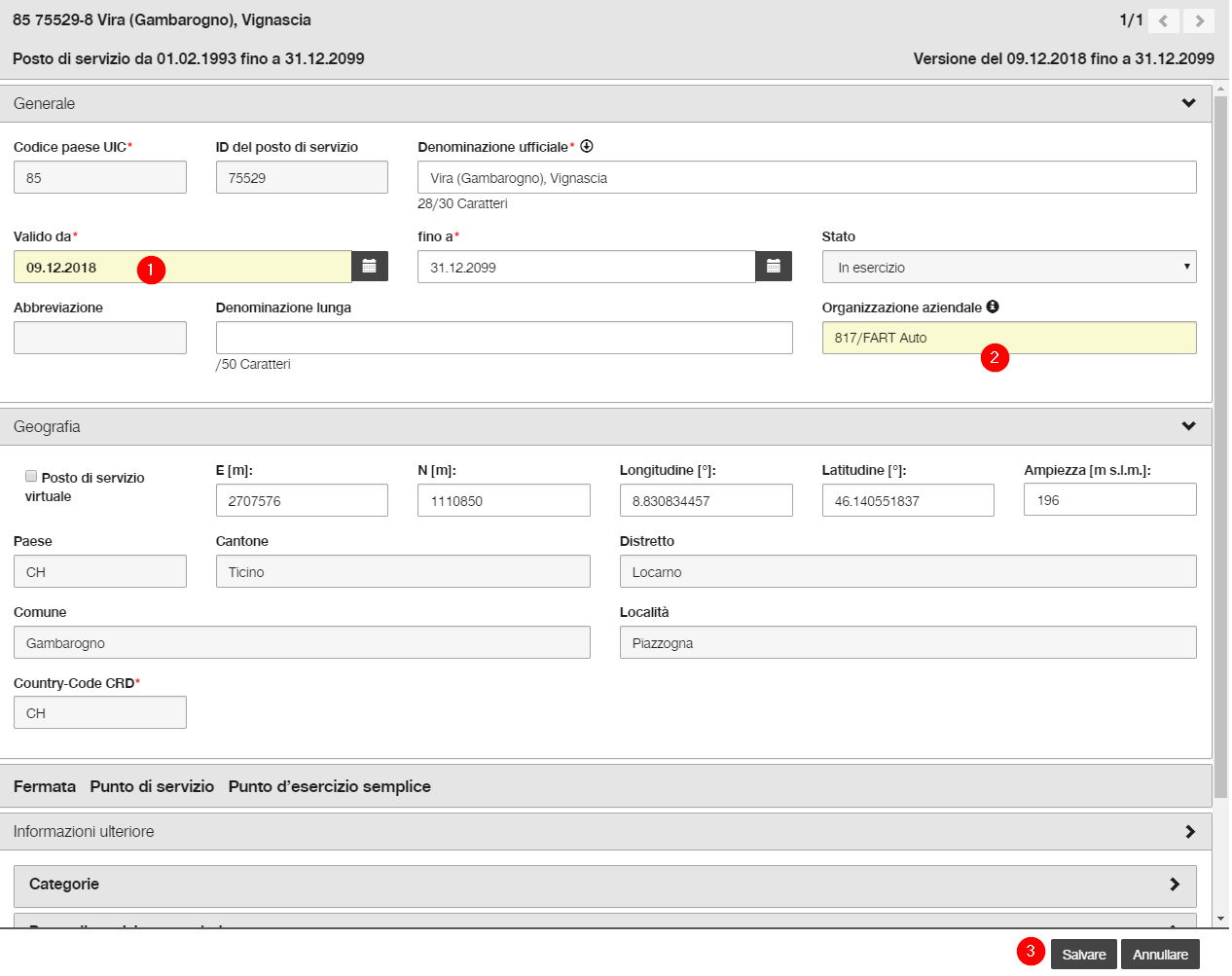Click the Denominazione lunga input field
The width and height of the screenshot is (1232, 976).
pos(504,338)
